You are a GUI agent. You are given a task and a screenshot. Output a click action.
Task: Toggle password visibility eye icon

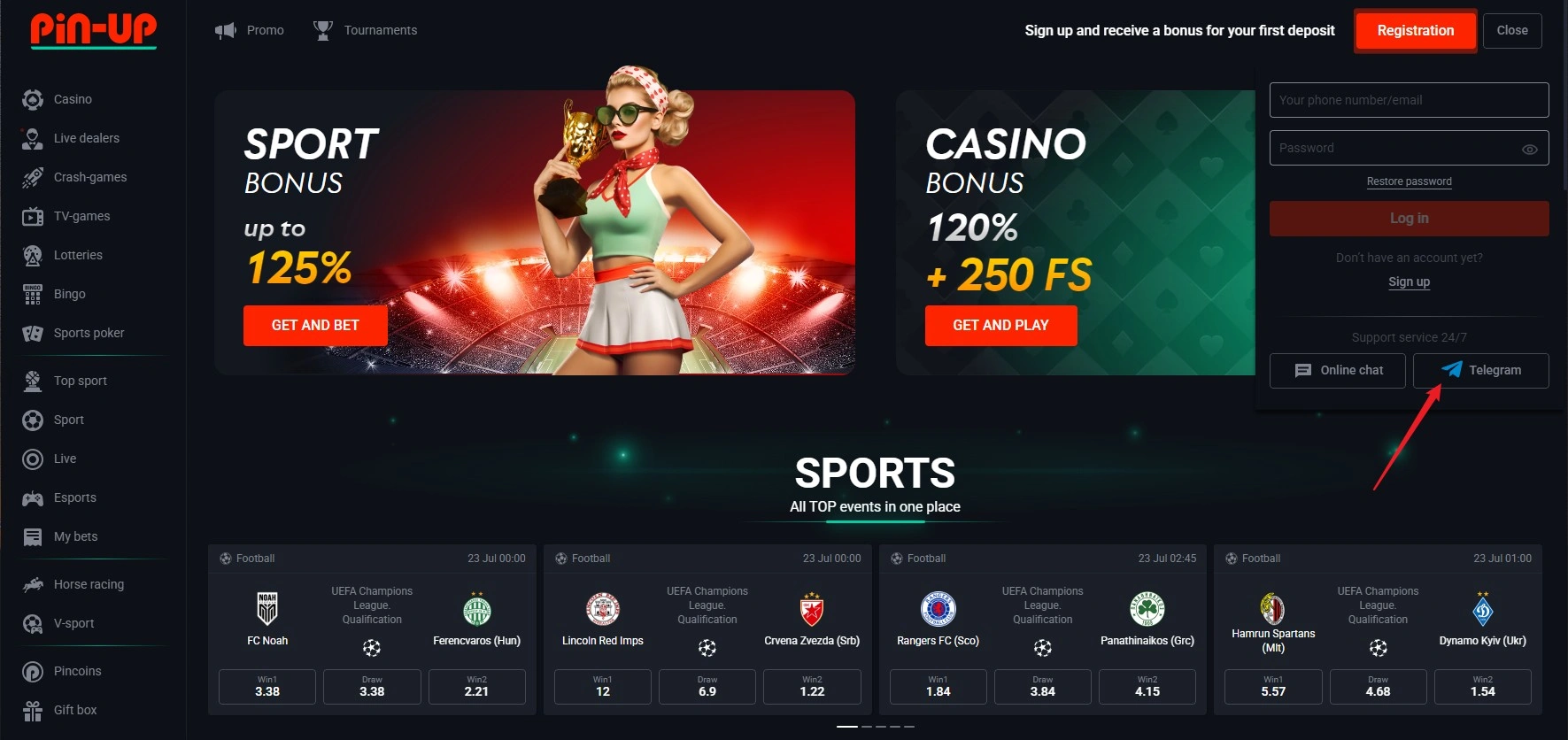pos(1529,149)
